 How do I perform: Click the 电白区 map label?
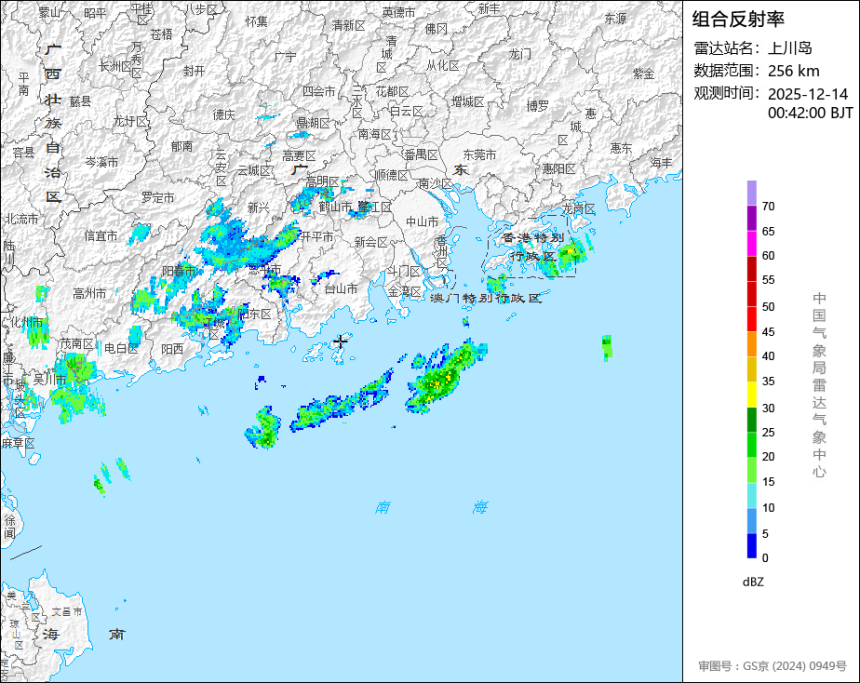(x=121, y=348)
